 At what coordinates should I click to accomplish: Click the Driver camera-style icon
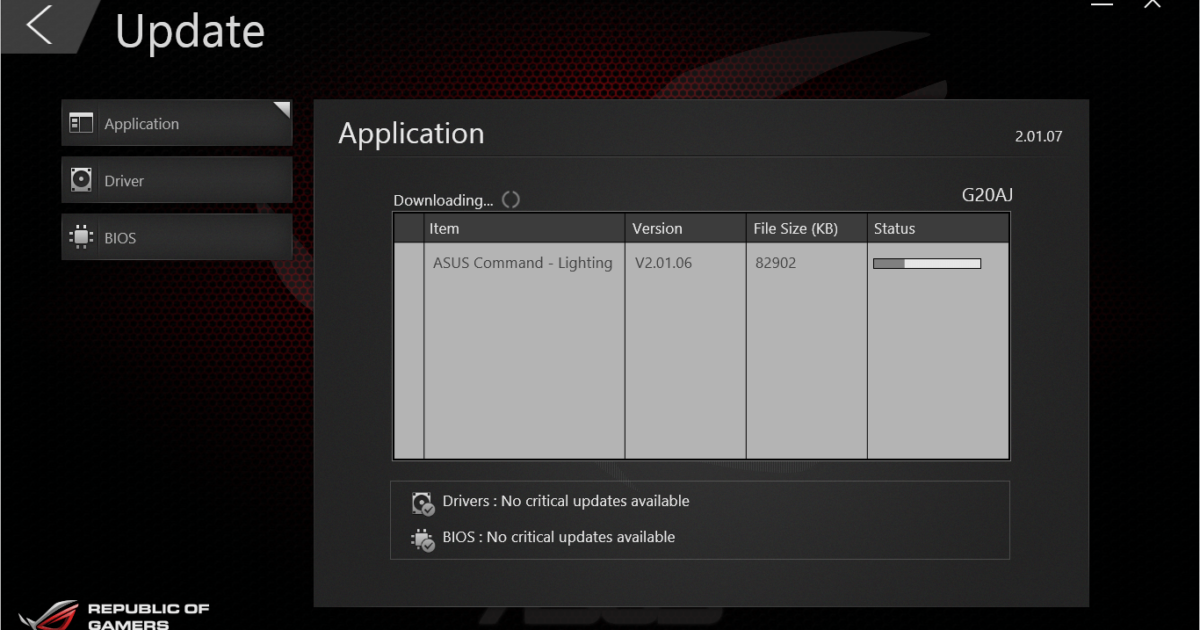[x=80, y=179]
